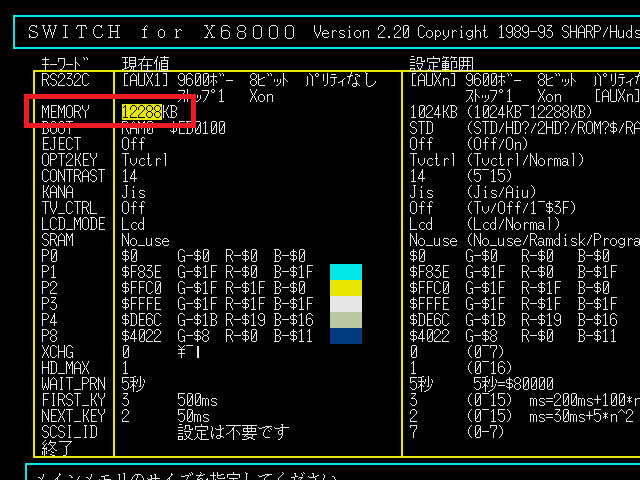The width and height of the screenshot is (640, 480).
Task: Pick the P1 palette keyword
Action: (49, 272)
